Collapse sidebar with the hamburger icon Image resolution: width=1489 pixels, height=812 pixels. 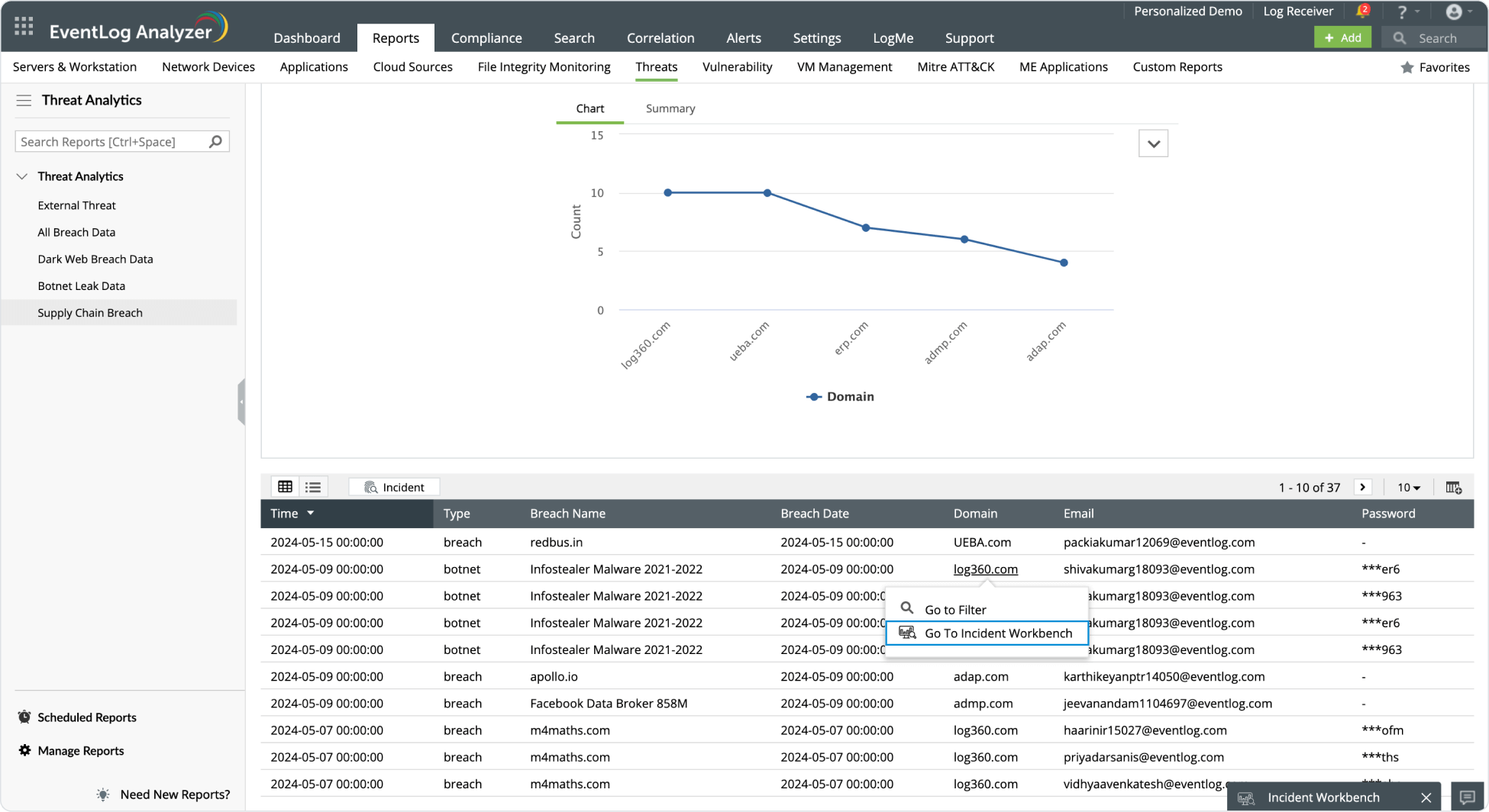pyautogui.click(x=24, y=101)
